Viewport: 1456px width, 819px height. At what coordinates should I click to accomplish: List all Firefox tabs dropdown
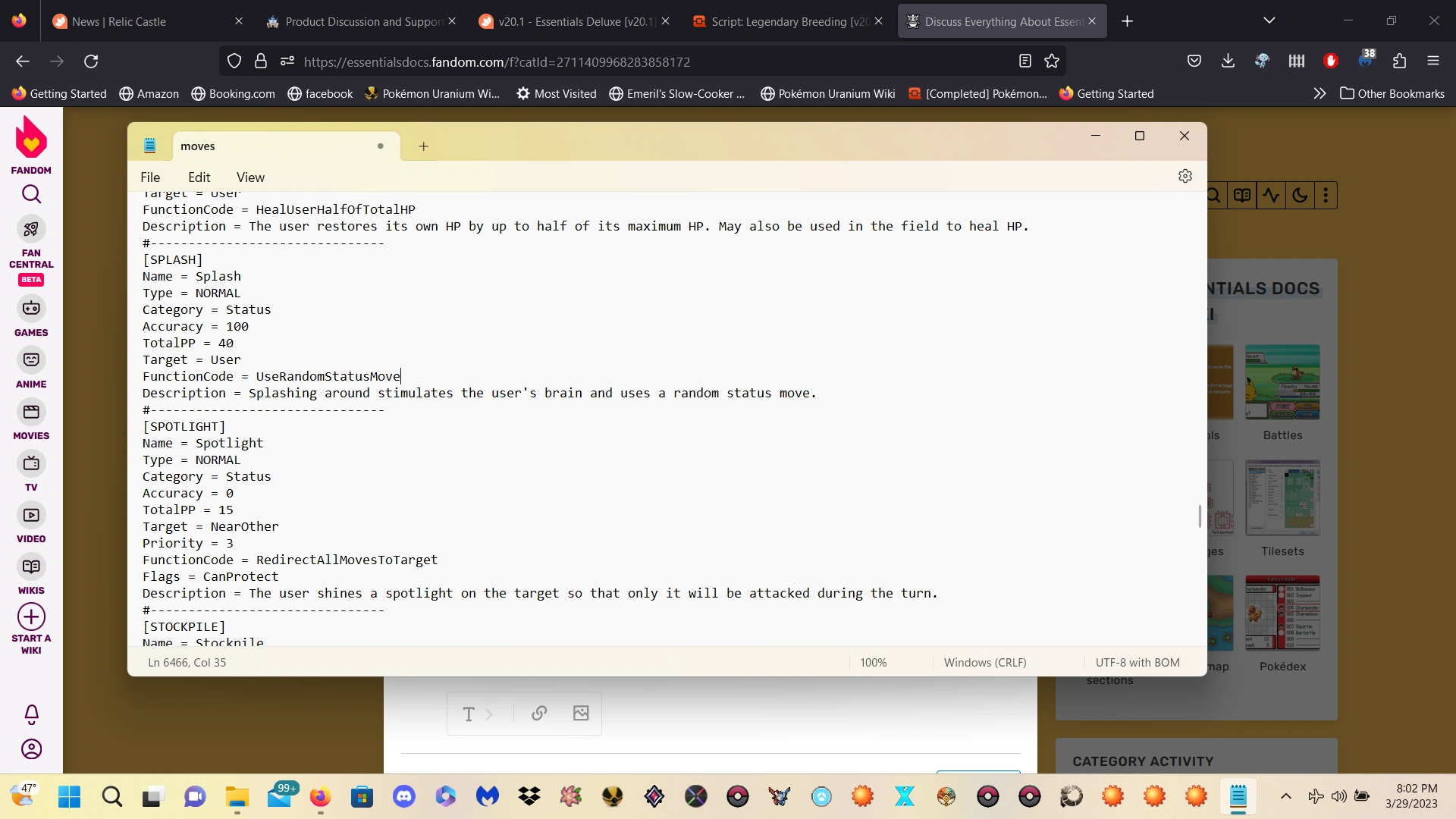click(x=1269, y=21)
